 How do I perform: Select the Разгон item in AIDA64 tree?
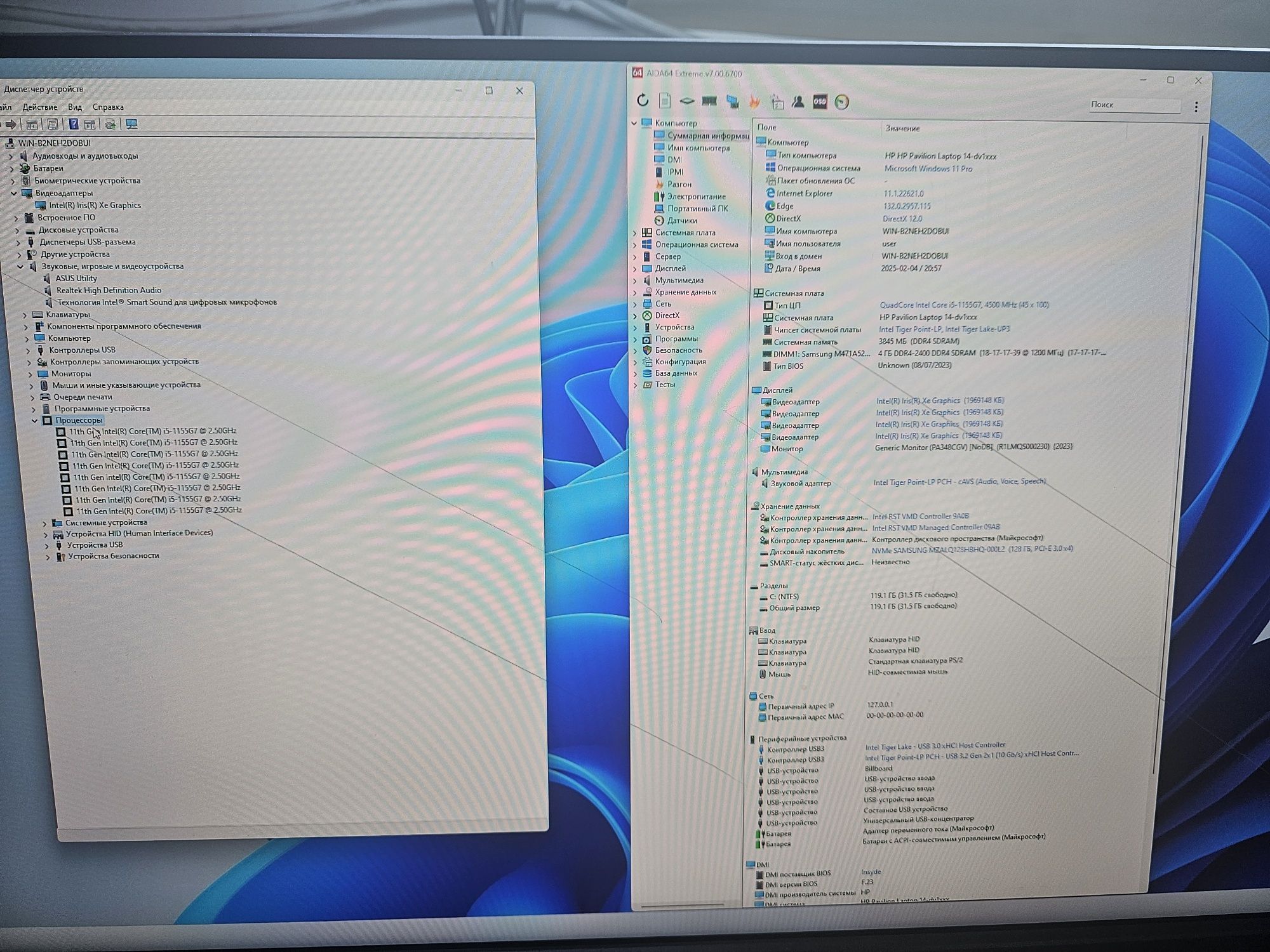coord(679,184)
